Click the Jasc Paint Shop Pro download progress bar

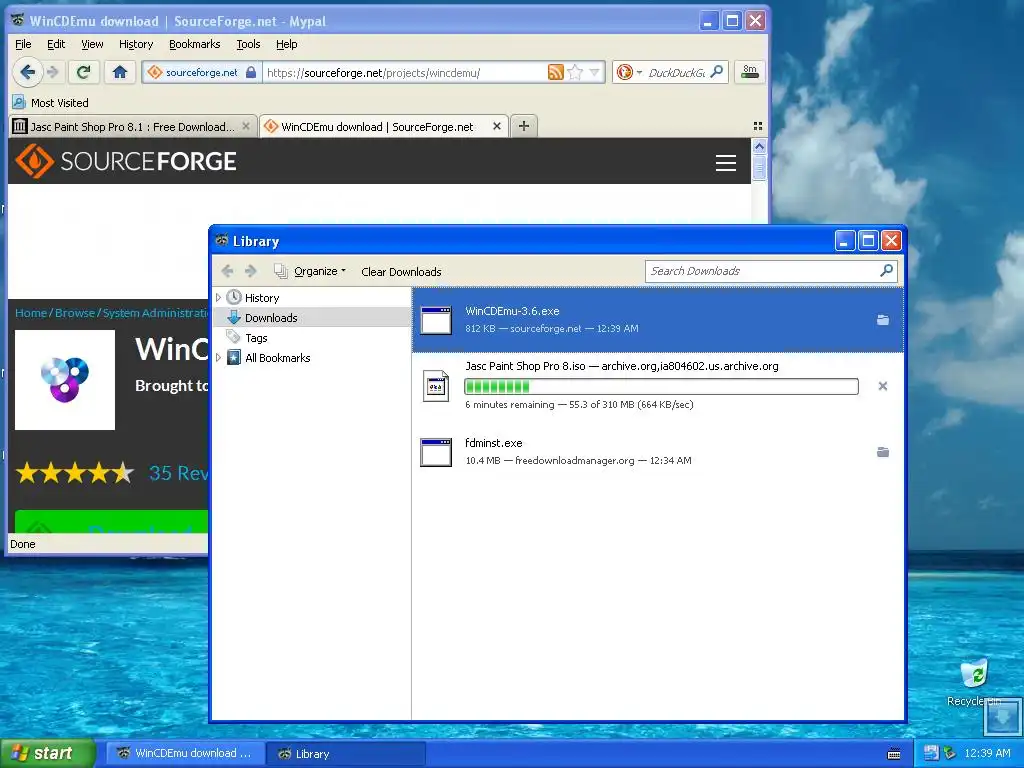[x=661, y=386]
